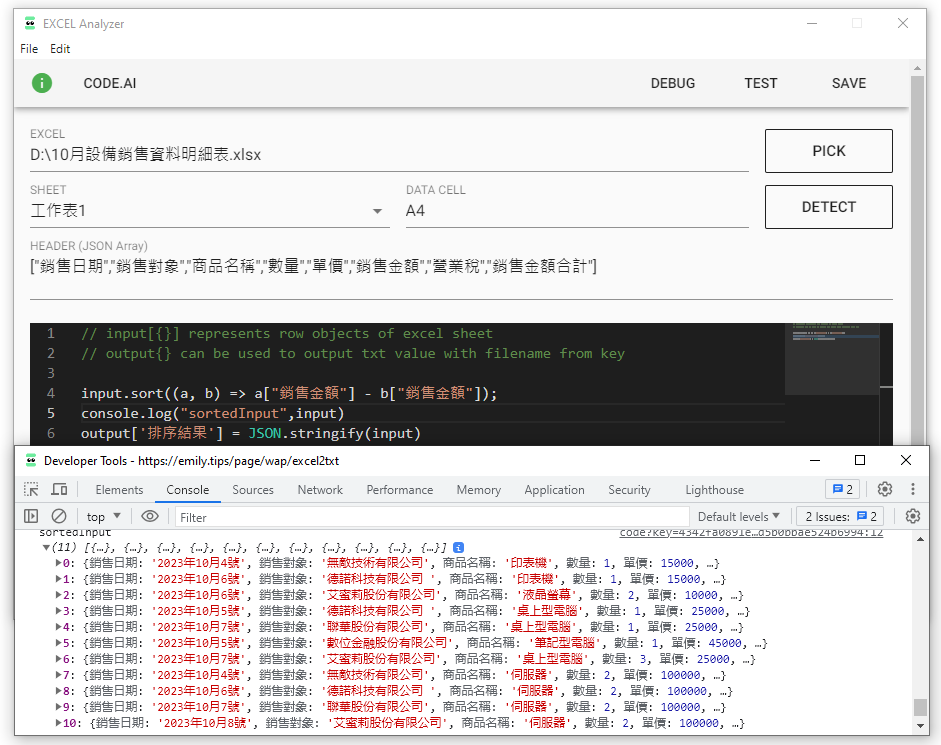
Task: Click the blue info badge after array preview
Action: [x=458, y=547]
